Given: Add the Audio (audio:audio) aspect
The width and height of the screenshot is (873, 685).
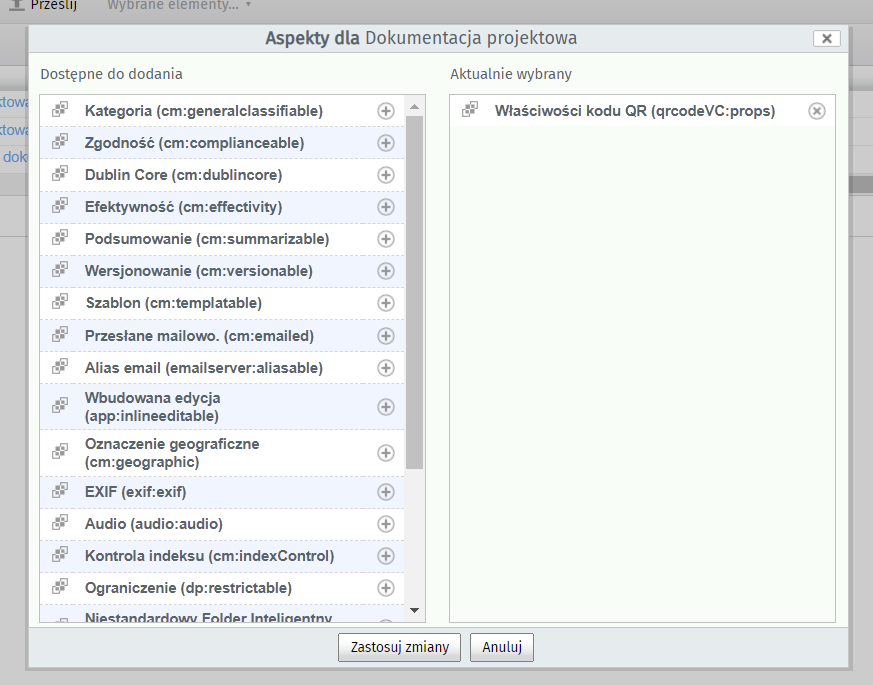Looking at the screenshot, I should pyautogui.click(x=385, y=524).
